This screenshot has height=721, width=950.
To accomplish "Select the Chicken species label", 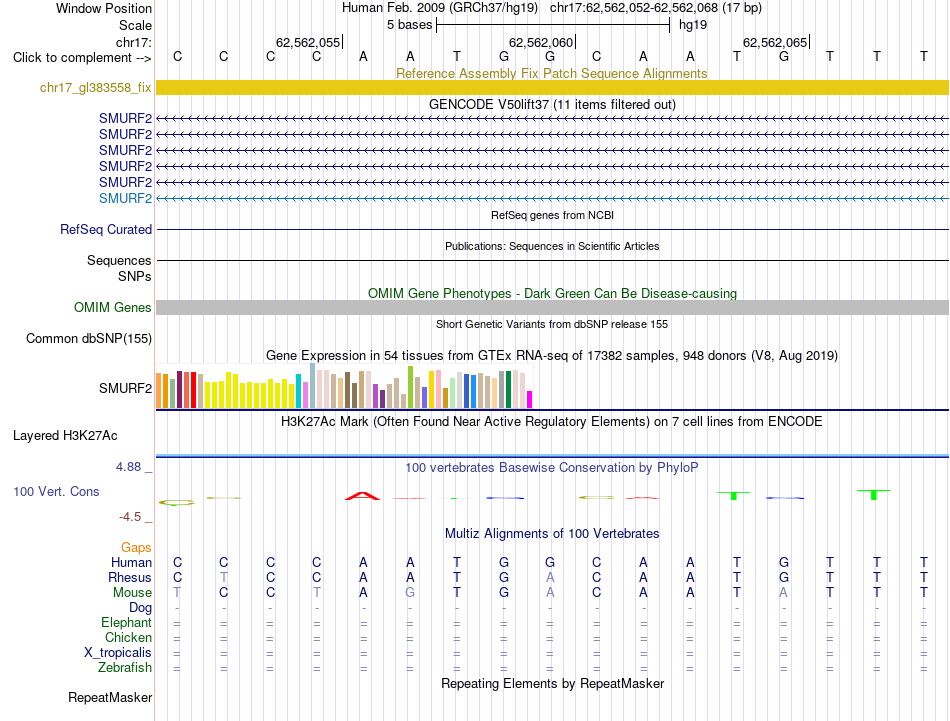I will tap(128, 637).
